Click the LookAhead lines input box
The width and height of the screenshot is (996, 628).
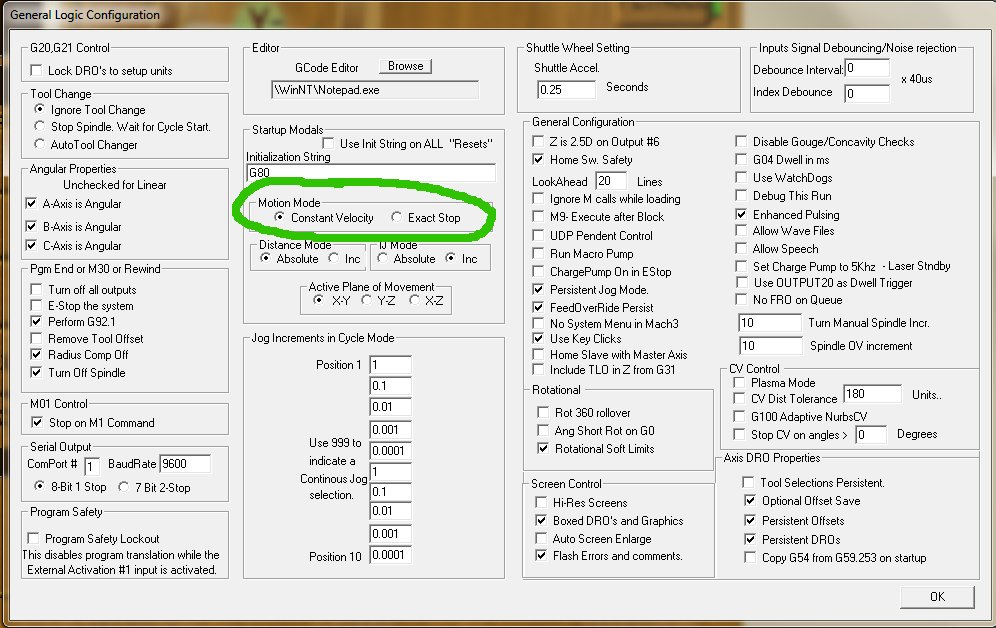coord(610,181)
